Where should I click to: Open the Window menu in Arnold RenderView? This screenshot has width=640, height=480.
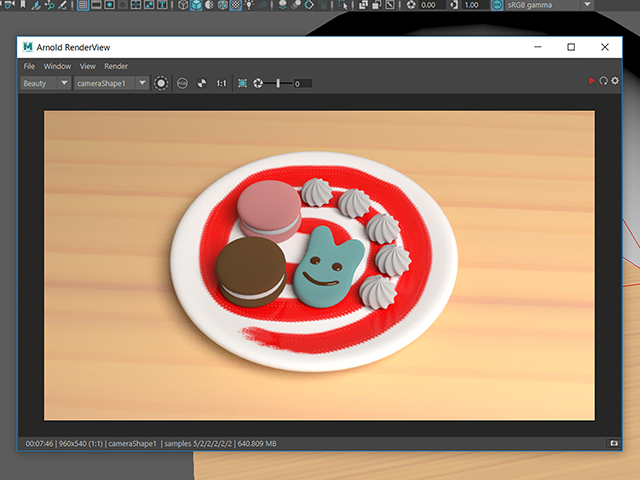[x=57, y=66]
